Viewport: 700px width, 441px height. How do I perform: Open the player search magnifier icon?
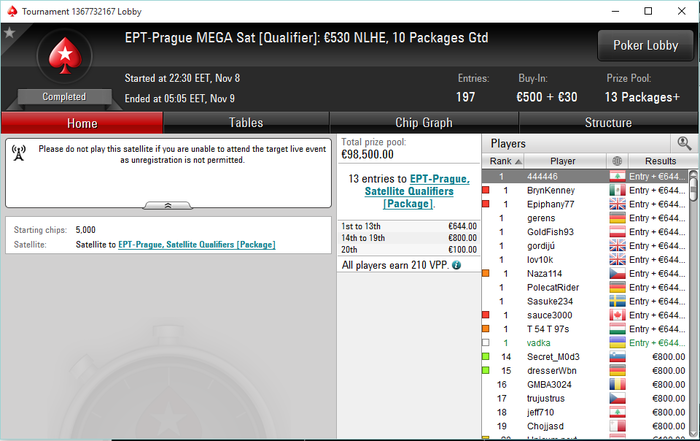pyautogui.click(x=684, y=143)
